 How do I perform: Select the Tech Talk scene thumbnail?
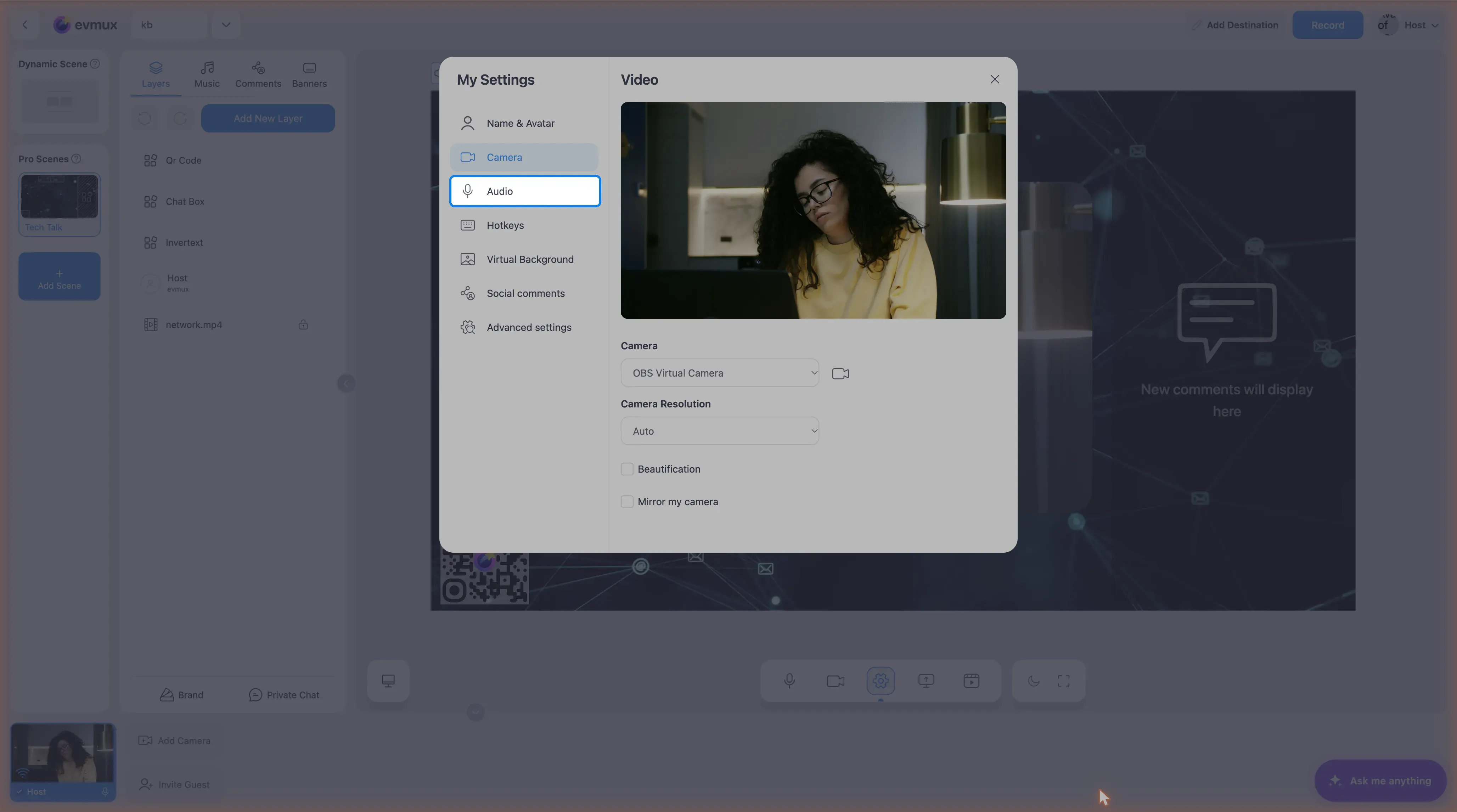60,204
